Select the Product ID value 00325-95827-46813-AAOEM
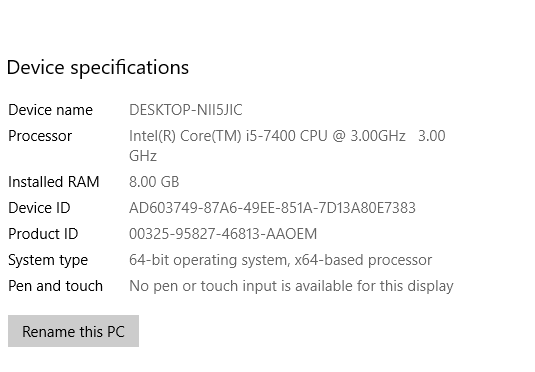The image size is (535, 372). pyautogui.click(x=223, y=234)
